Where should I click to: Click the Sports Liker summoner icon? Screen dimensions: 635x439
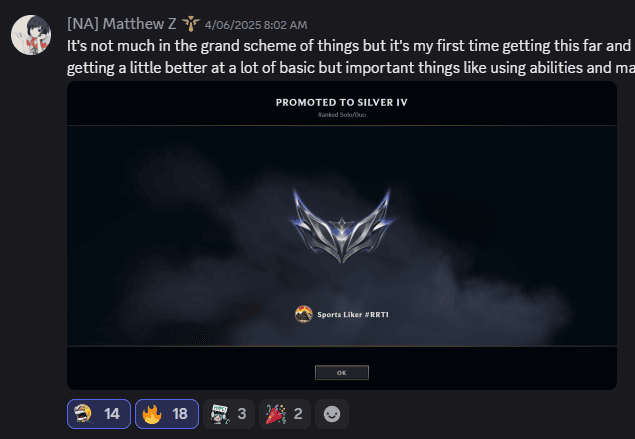[303, 314]
